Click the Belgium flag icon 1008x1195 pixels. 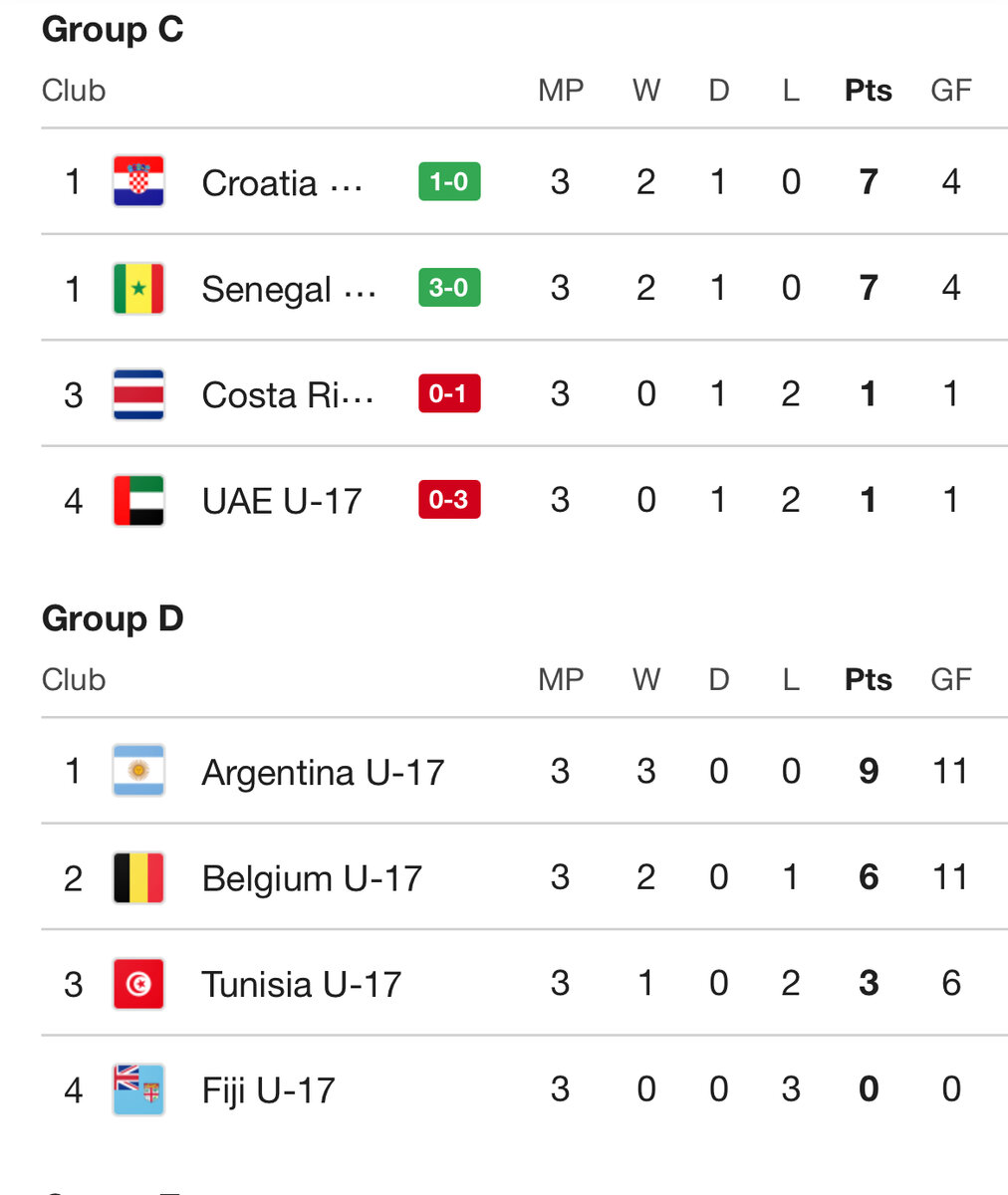click(x=138, y=877)
